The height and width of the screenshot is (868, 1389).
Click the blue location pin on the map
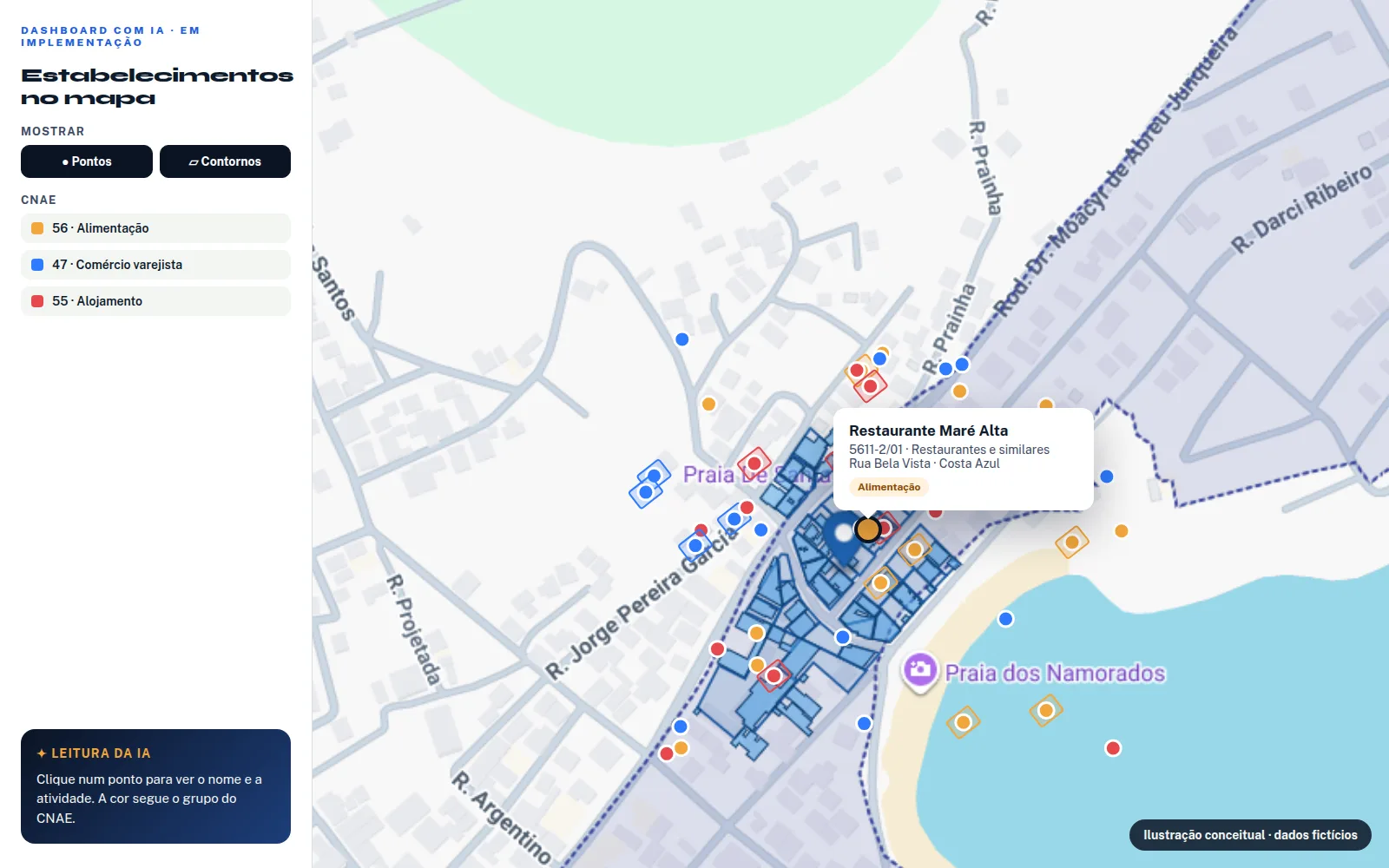coord(842,537)
